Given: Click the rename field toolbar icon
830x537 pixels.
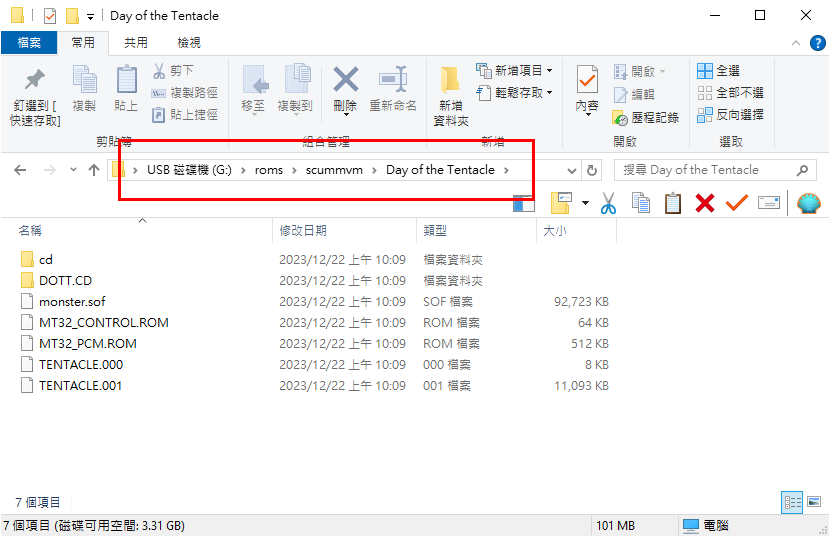Looking at the screenshot, I should (x=769, y=203).
